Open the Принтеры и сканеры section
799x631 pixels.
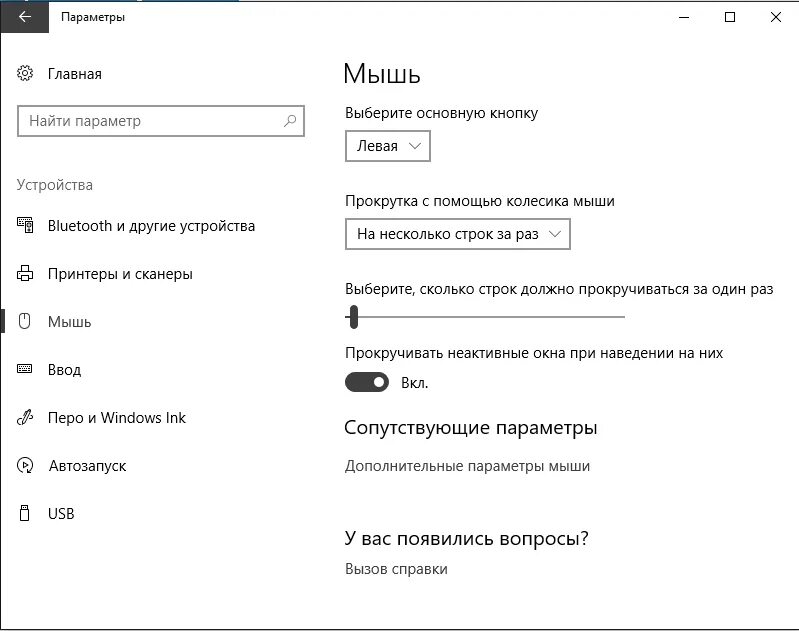[x=120, y=274]
